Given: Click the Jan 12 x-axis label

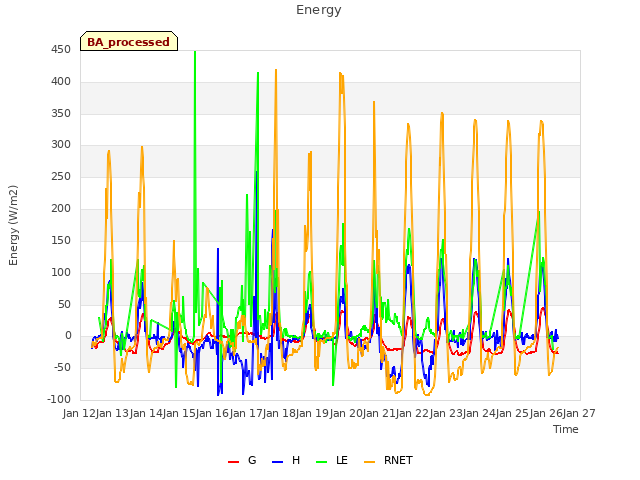Looking at the screenshot, I should coord(79,413).
